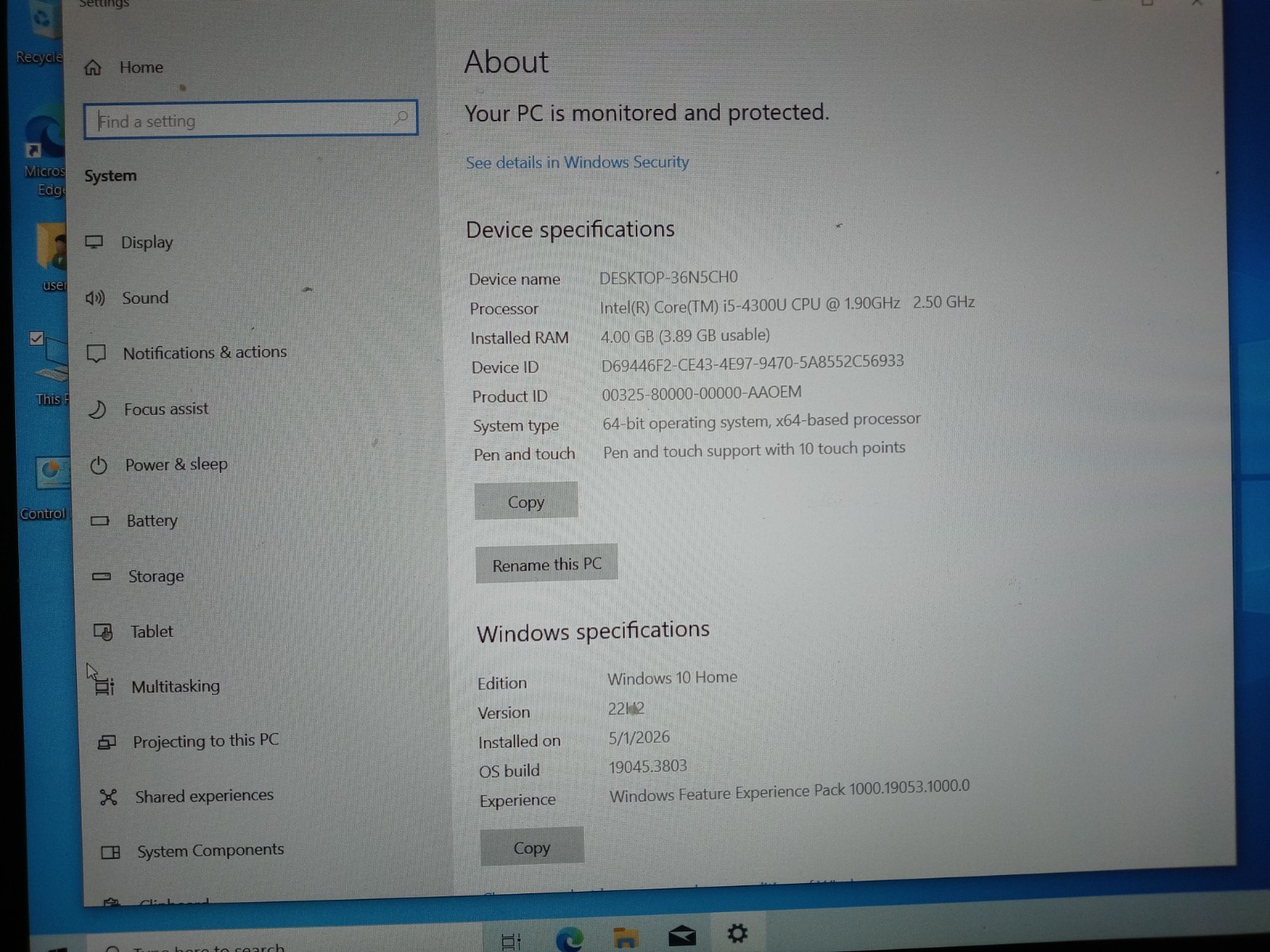Open Display settings via monitor icon

[94, 242]
